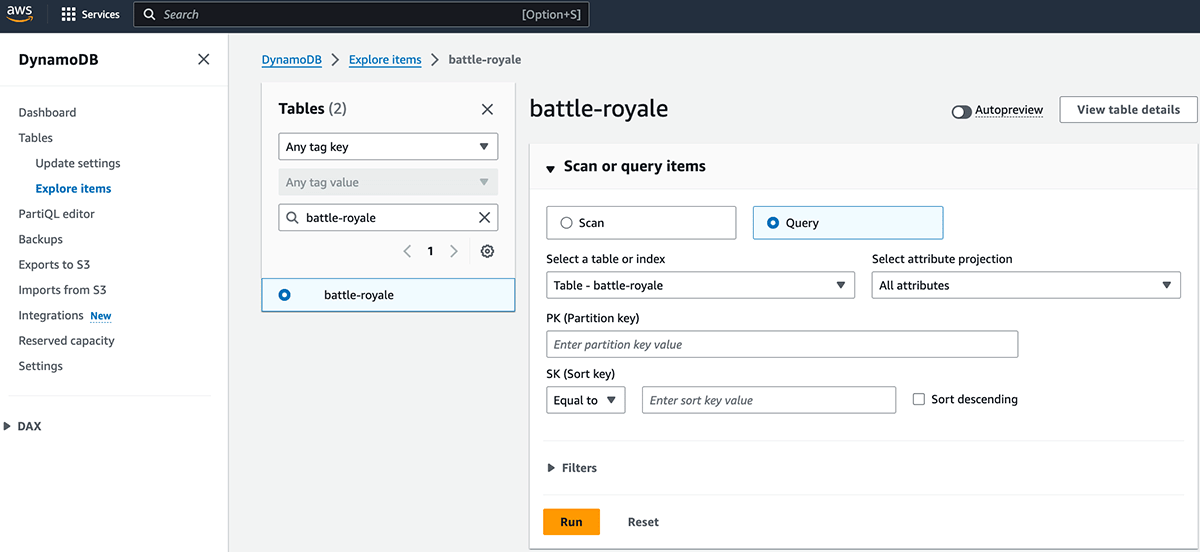Click the Explore items breadcrumb link

[385, 60]
